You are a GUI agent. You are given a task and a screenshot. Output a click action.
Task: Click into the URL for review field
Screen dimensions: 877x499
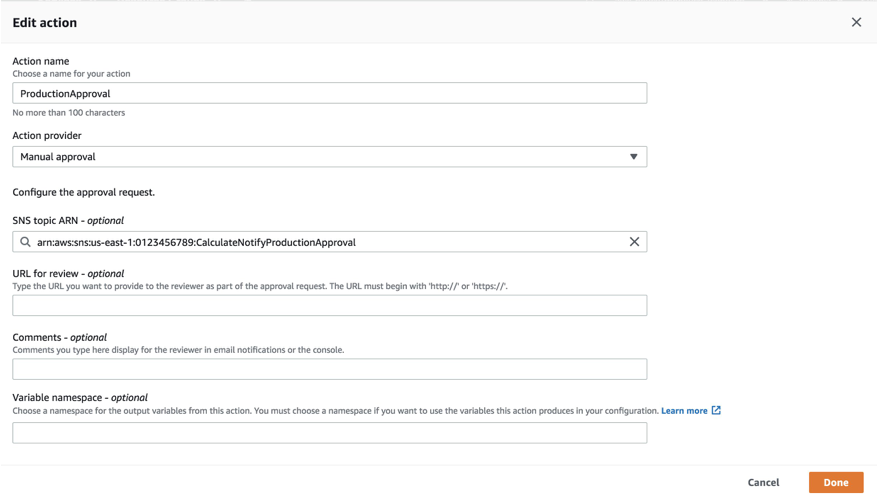329,305
